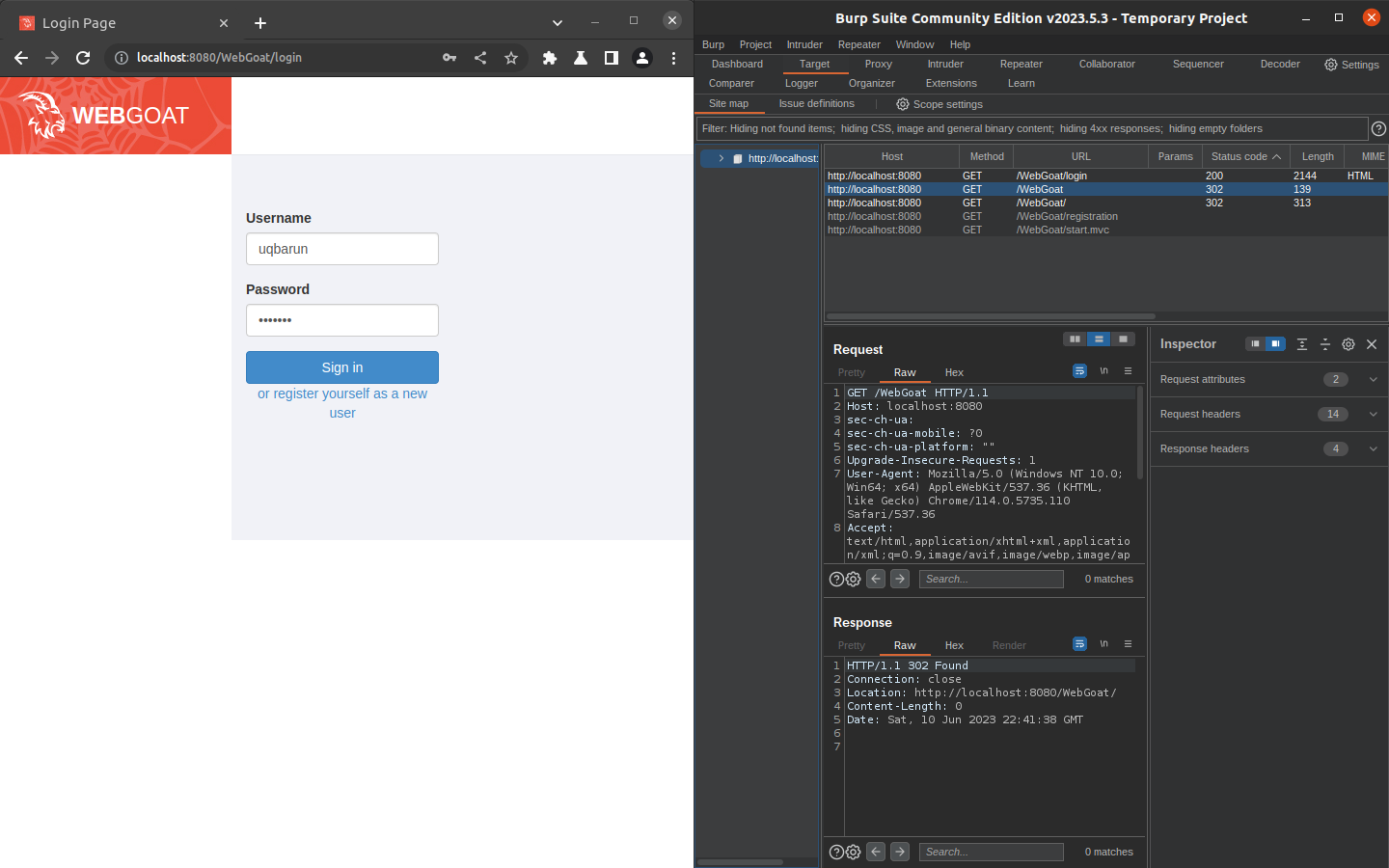The image size is (1389, 868).
Task: Open the Chrome extensions puzzle icon
Action: pyautogui.click(x=550, y=58)
